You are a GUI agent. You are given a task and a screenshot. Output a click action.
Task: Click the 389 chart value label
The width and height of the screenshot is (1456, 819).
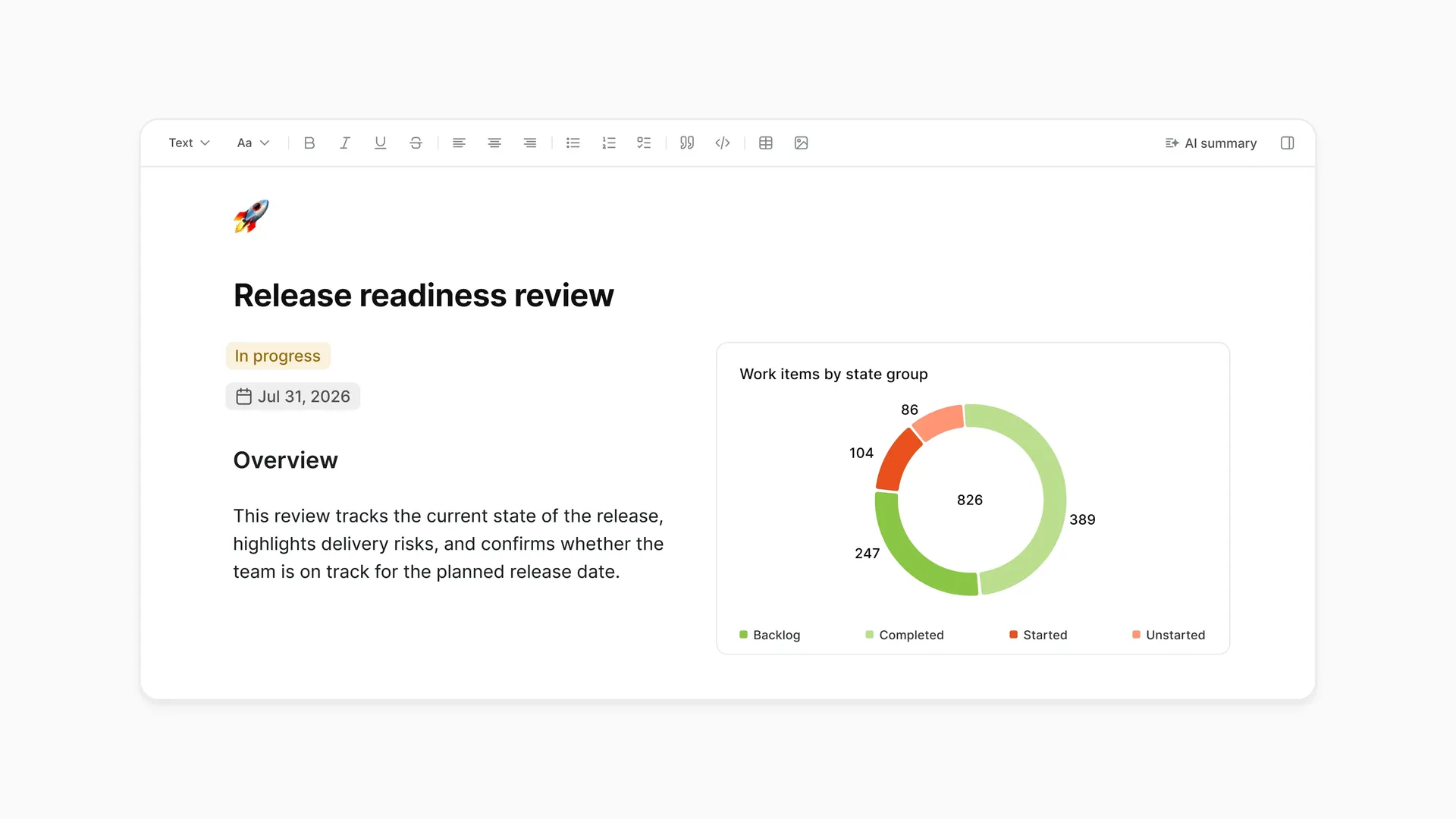[x=1082, y=519]
